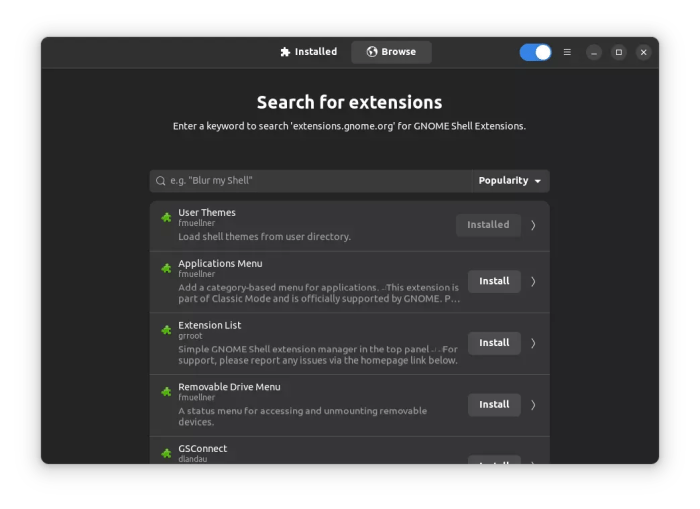
Task: Open the hamburger main menu
Action: point(567,52)
